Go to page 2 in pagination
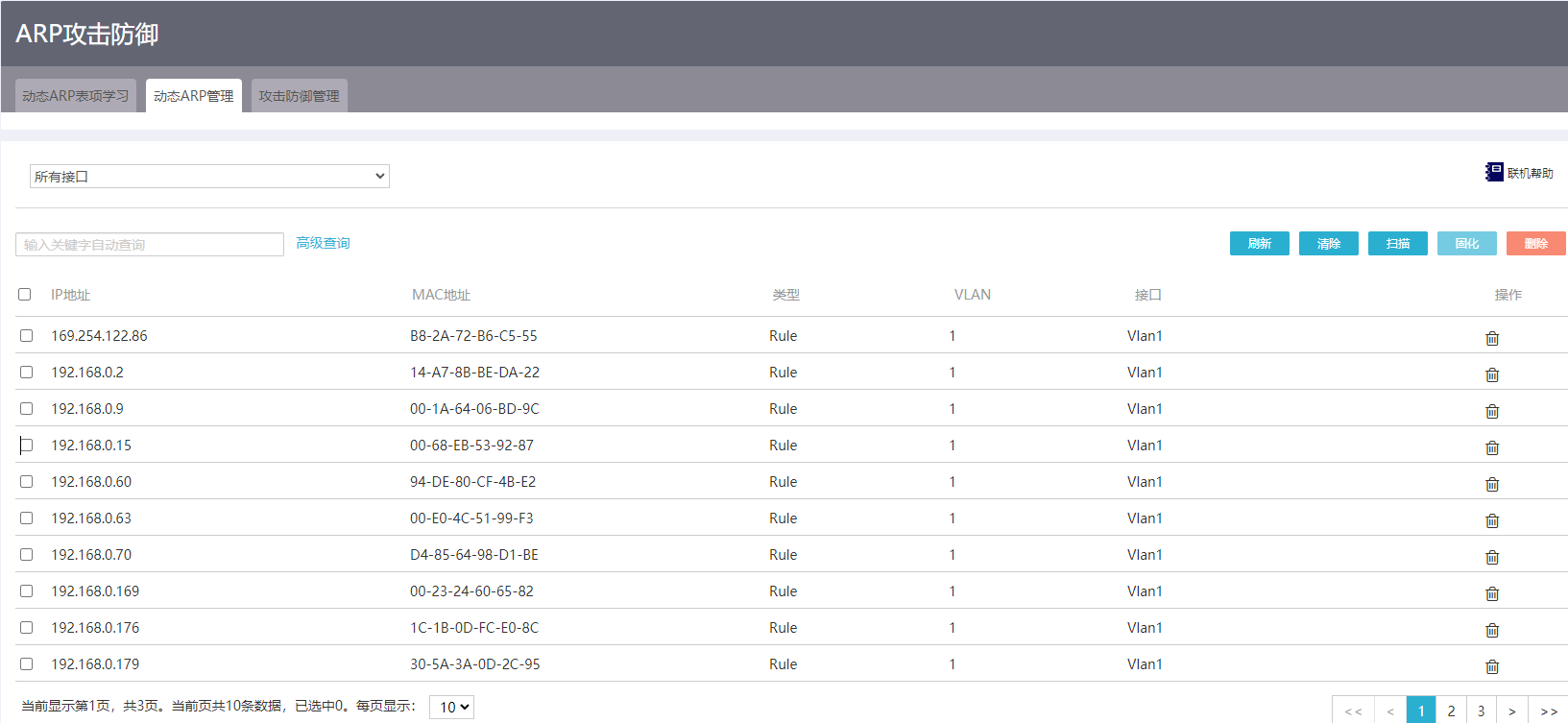 [1451, 711]
